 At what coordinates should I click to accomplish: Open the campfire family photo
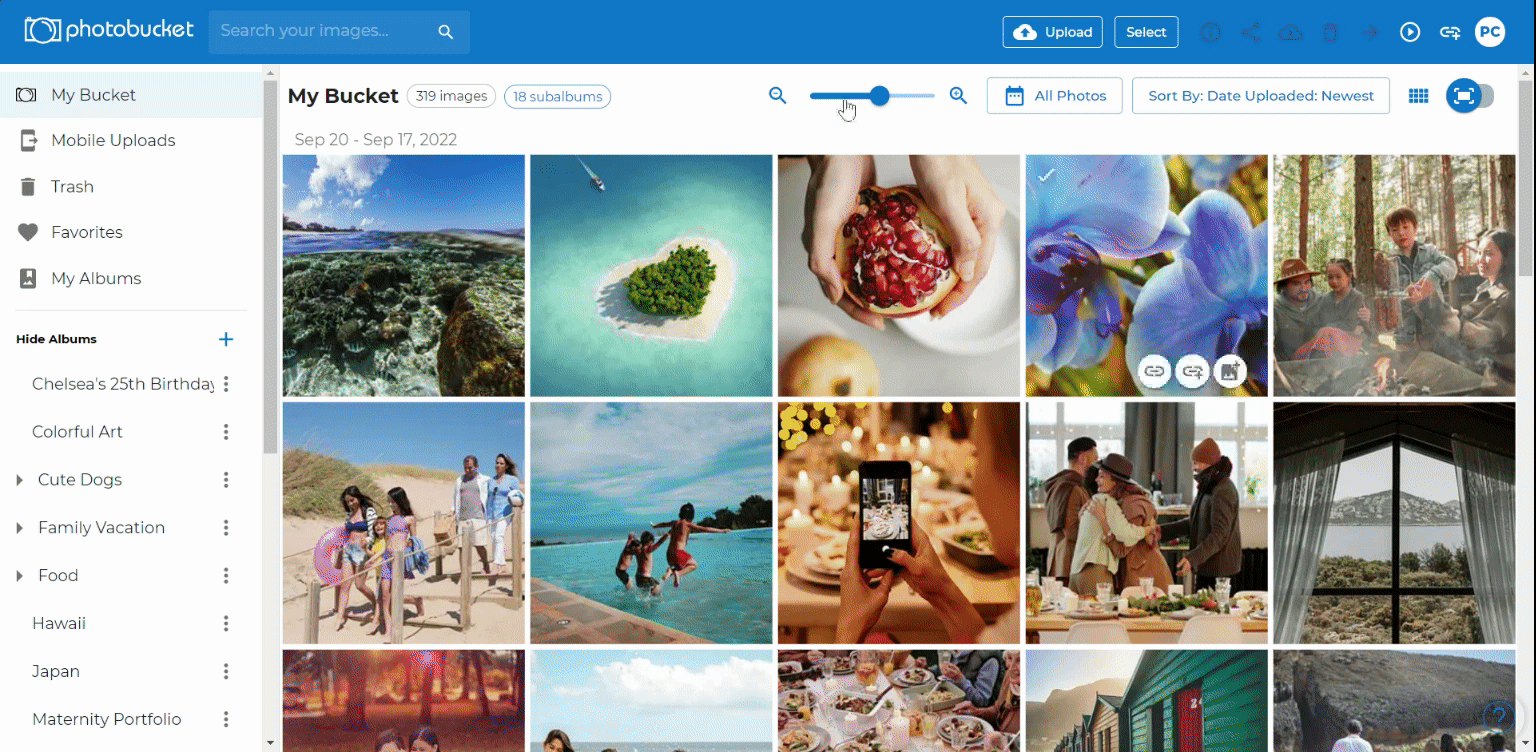tap(1394, 276)
